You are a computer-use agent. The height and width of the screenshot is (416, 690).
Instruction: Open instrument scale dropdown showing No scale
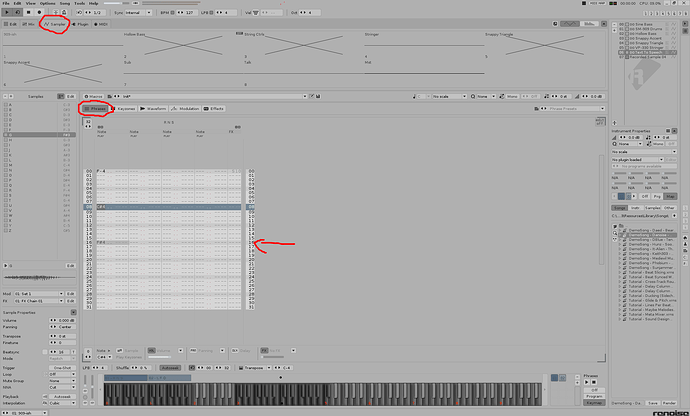pos(449,96)
